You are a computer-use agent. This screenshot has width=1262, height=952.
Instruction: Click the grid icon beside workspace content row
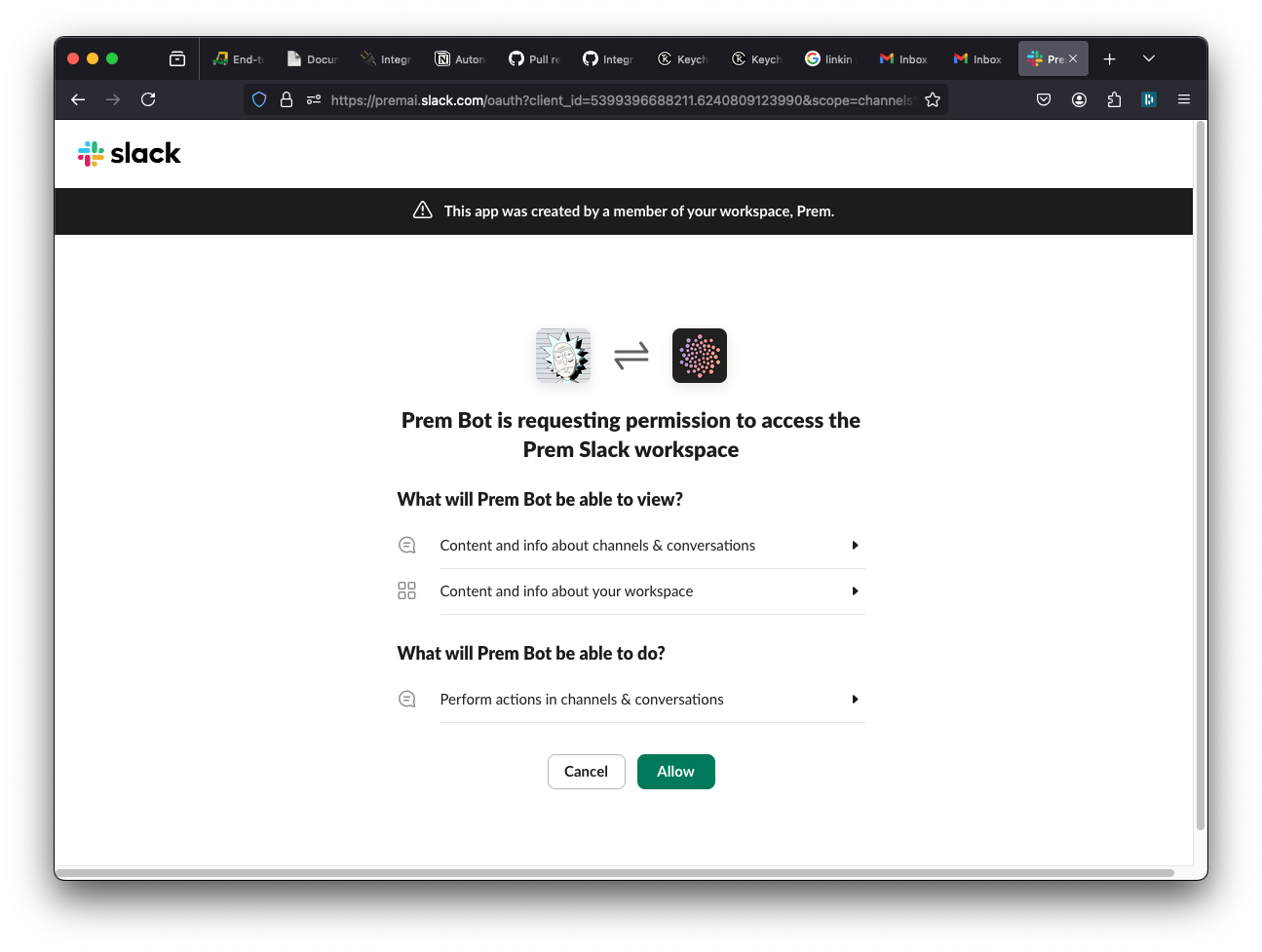pos(407,591)
